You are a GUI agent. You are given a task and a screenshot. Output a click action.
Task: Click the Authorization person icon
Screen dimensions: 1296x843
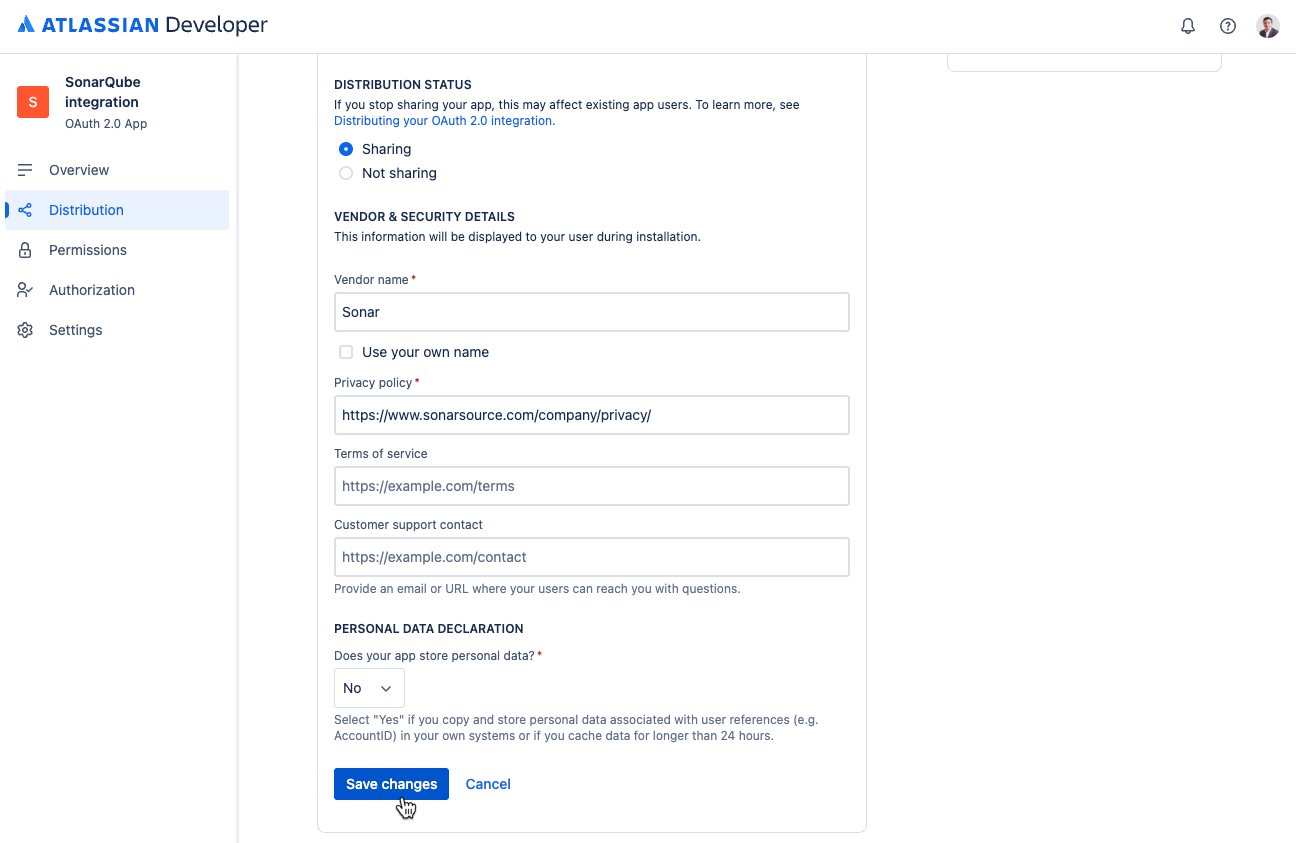(x=25, y=290)
